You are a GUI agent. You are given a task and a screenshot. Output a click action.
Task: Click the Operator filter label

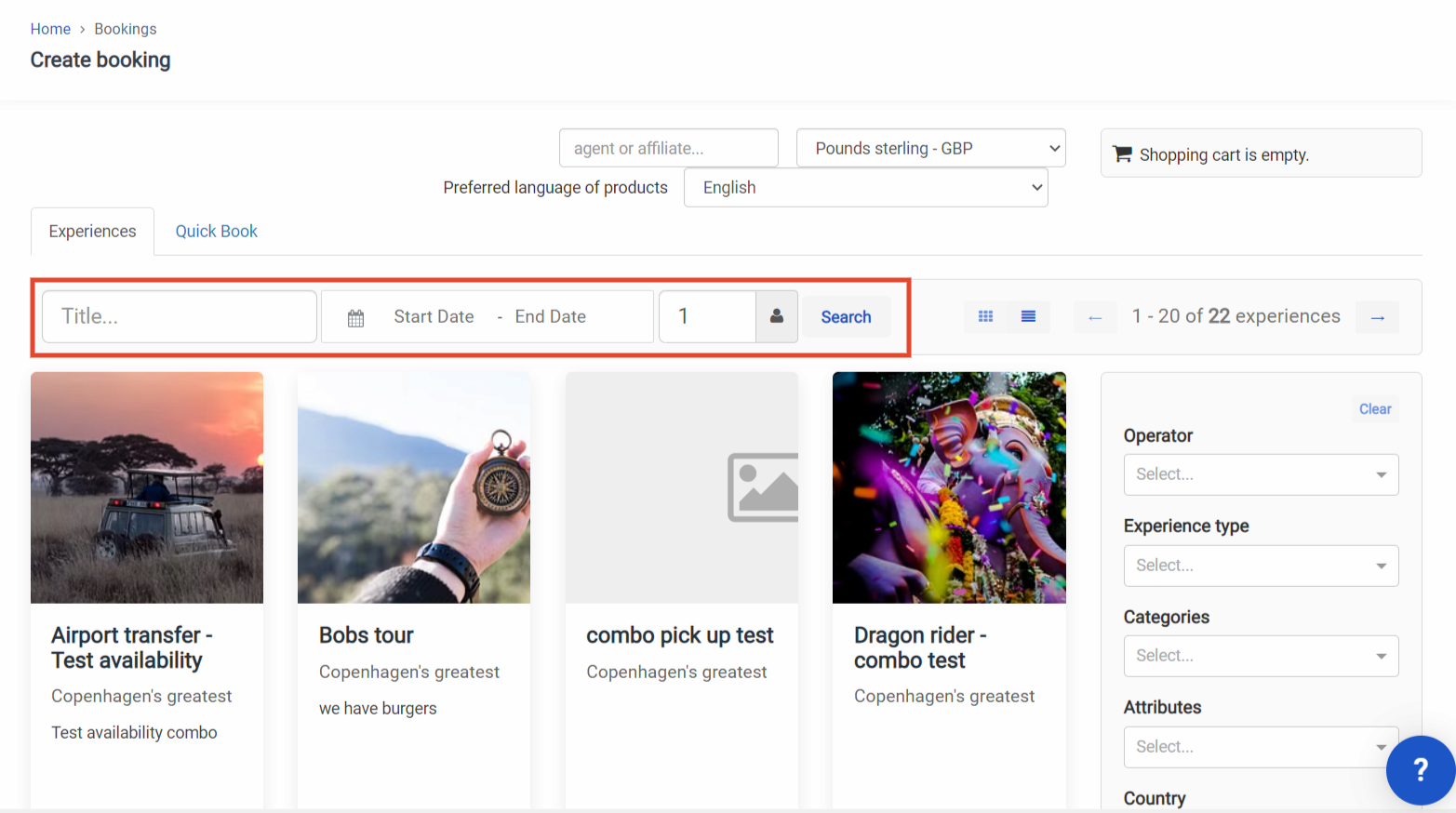click(1158, 436)
